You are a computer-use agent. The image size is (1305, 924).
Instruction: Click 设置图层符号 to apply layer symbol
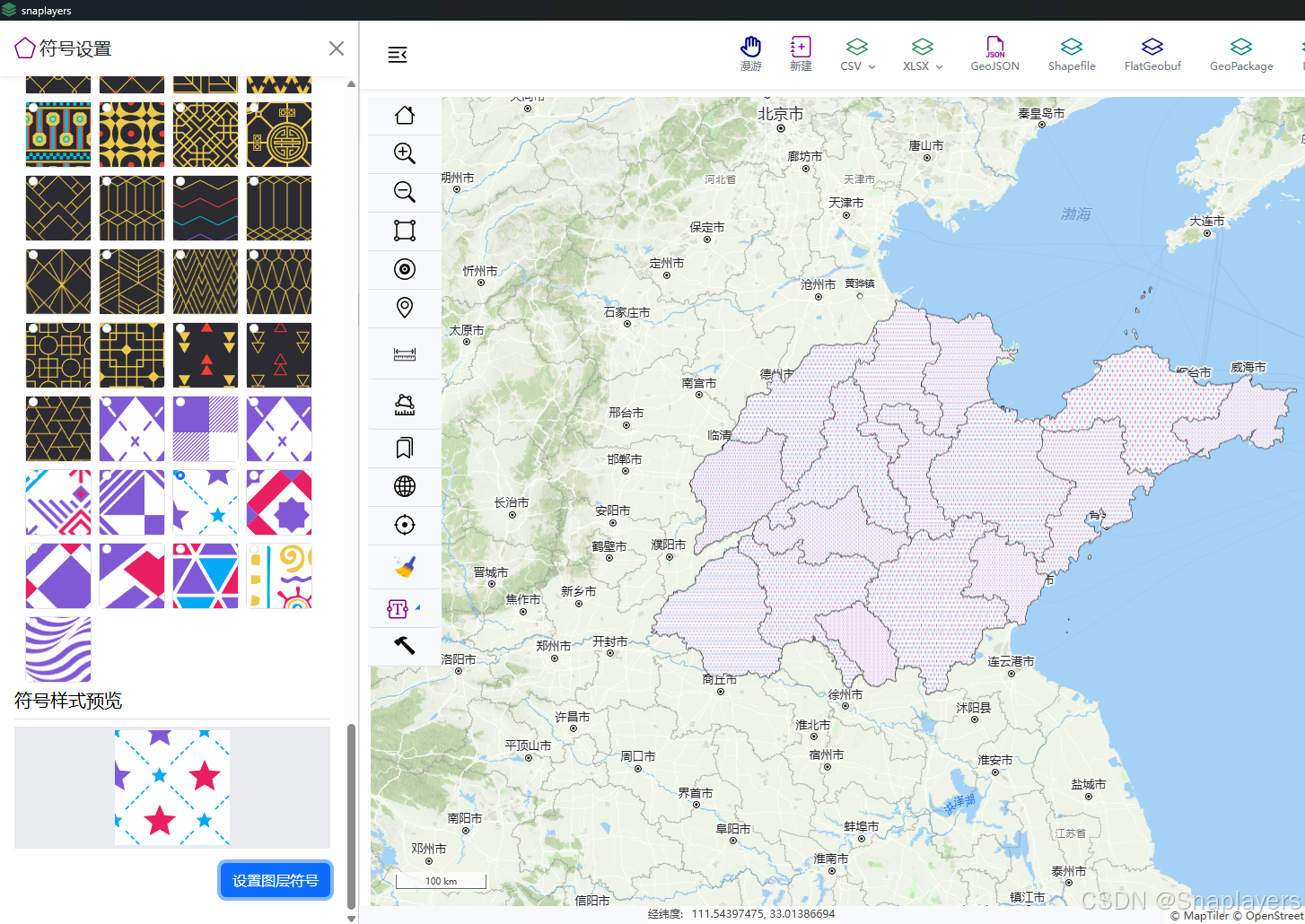tap(276, 880)
